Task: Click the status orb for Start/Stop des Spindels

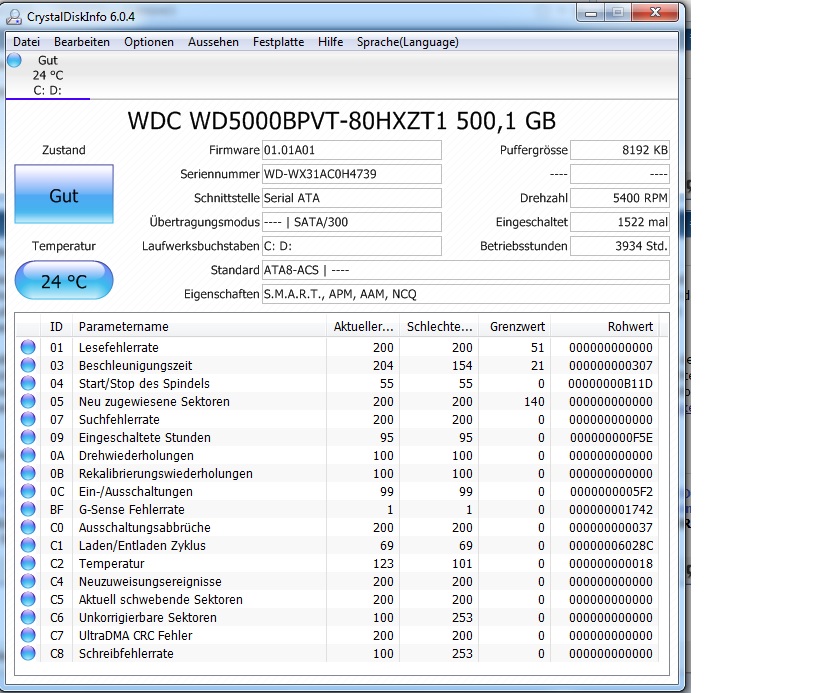Action: click(28, 383)
